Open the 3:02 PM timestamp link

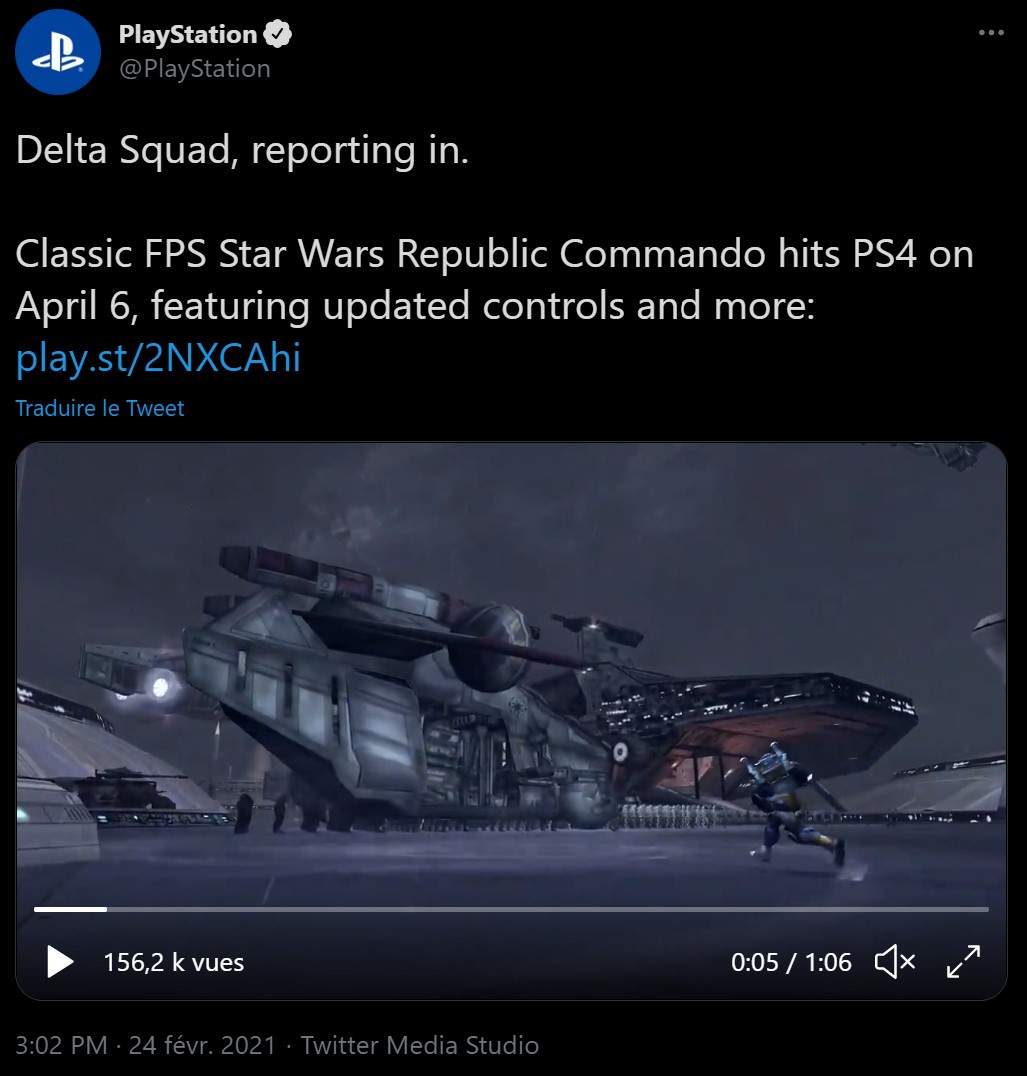point(61,1045)
